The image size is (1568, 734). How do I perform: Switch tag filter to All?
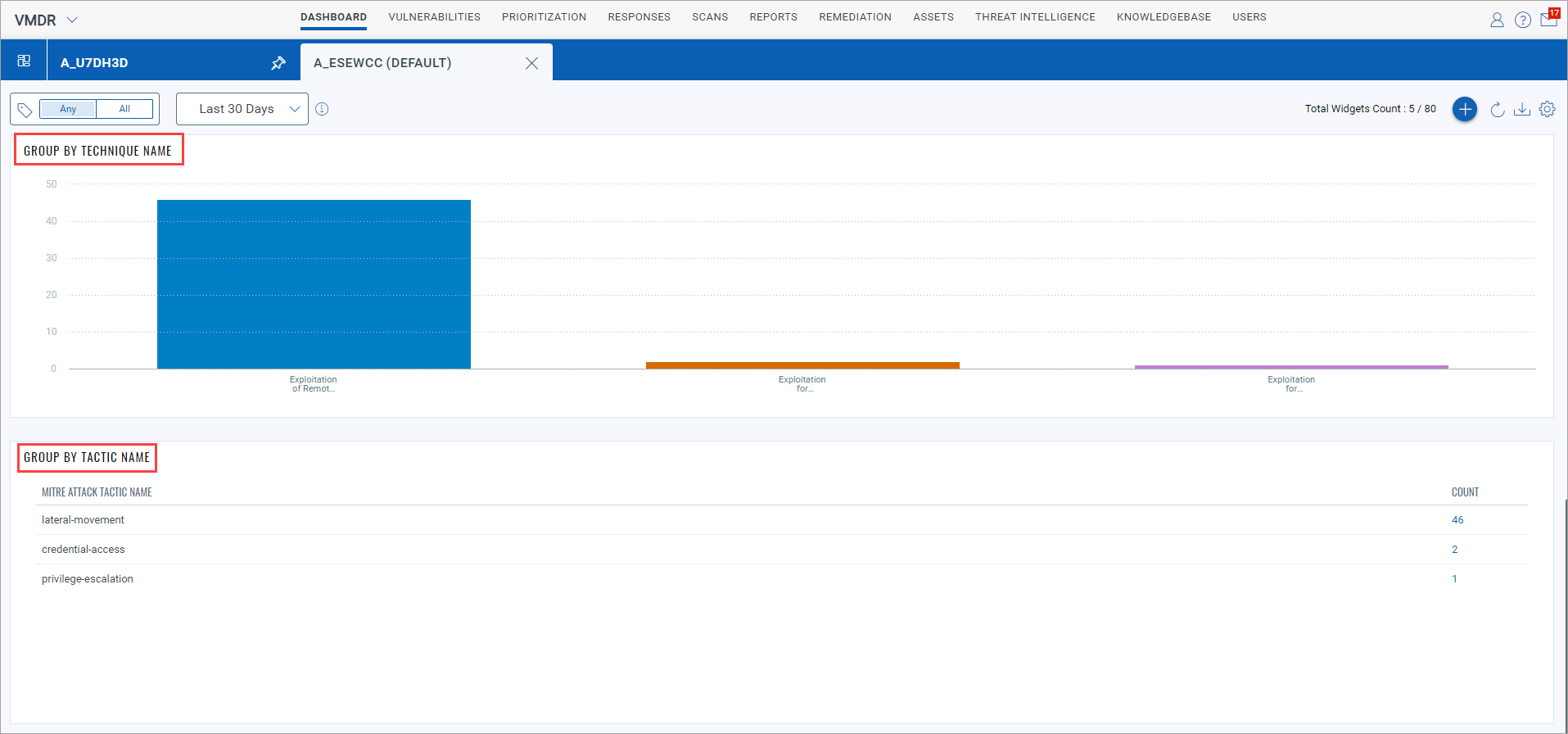tap(124, 109)
